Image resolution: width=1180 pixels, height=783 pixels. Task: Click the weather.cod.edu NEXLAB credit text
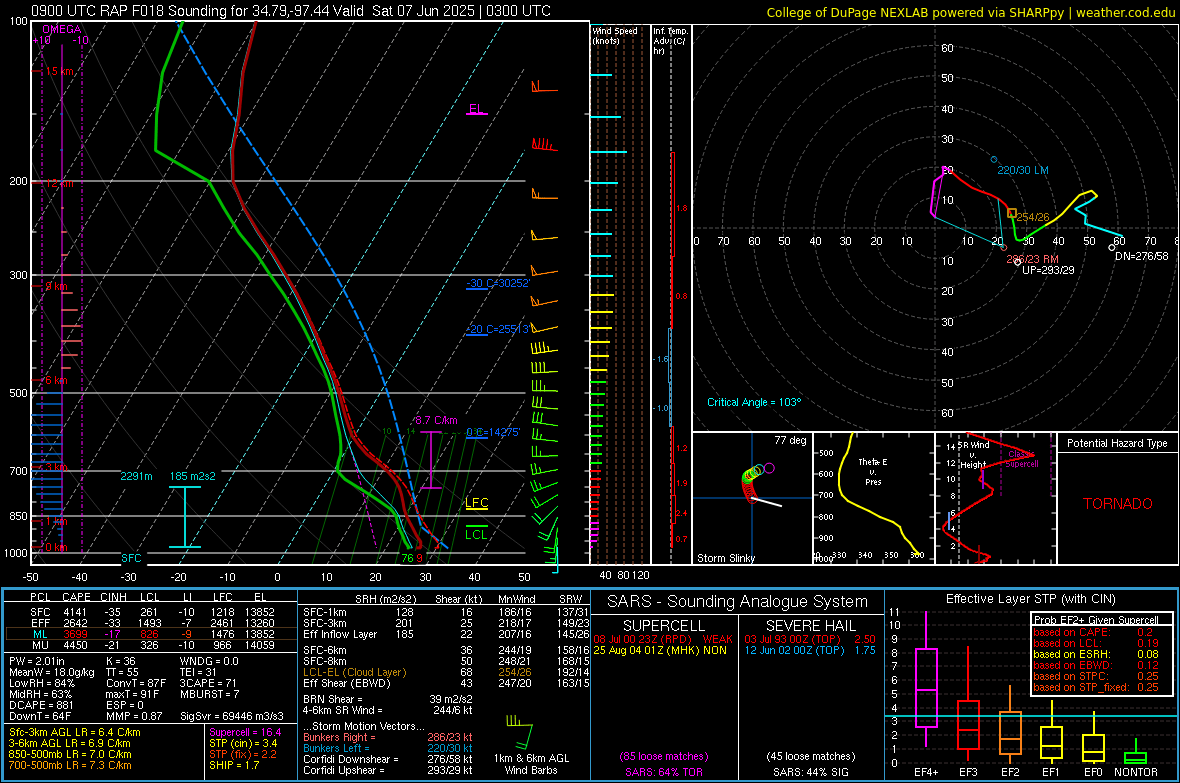click(970, 12)
